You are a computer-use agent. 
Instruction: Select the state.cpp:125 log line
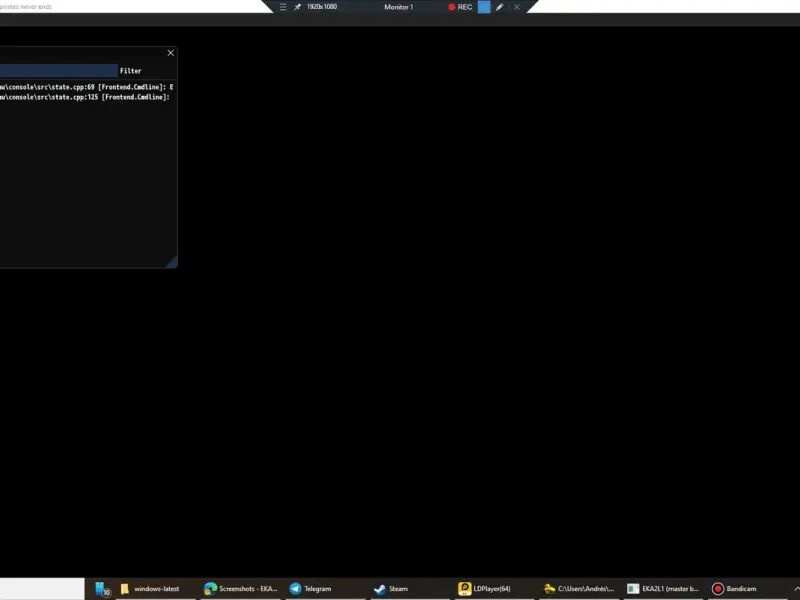[x=85, y=97]
